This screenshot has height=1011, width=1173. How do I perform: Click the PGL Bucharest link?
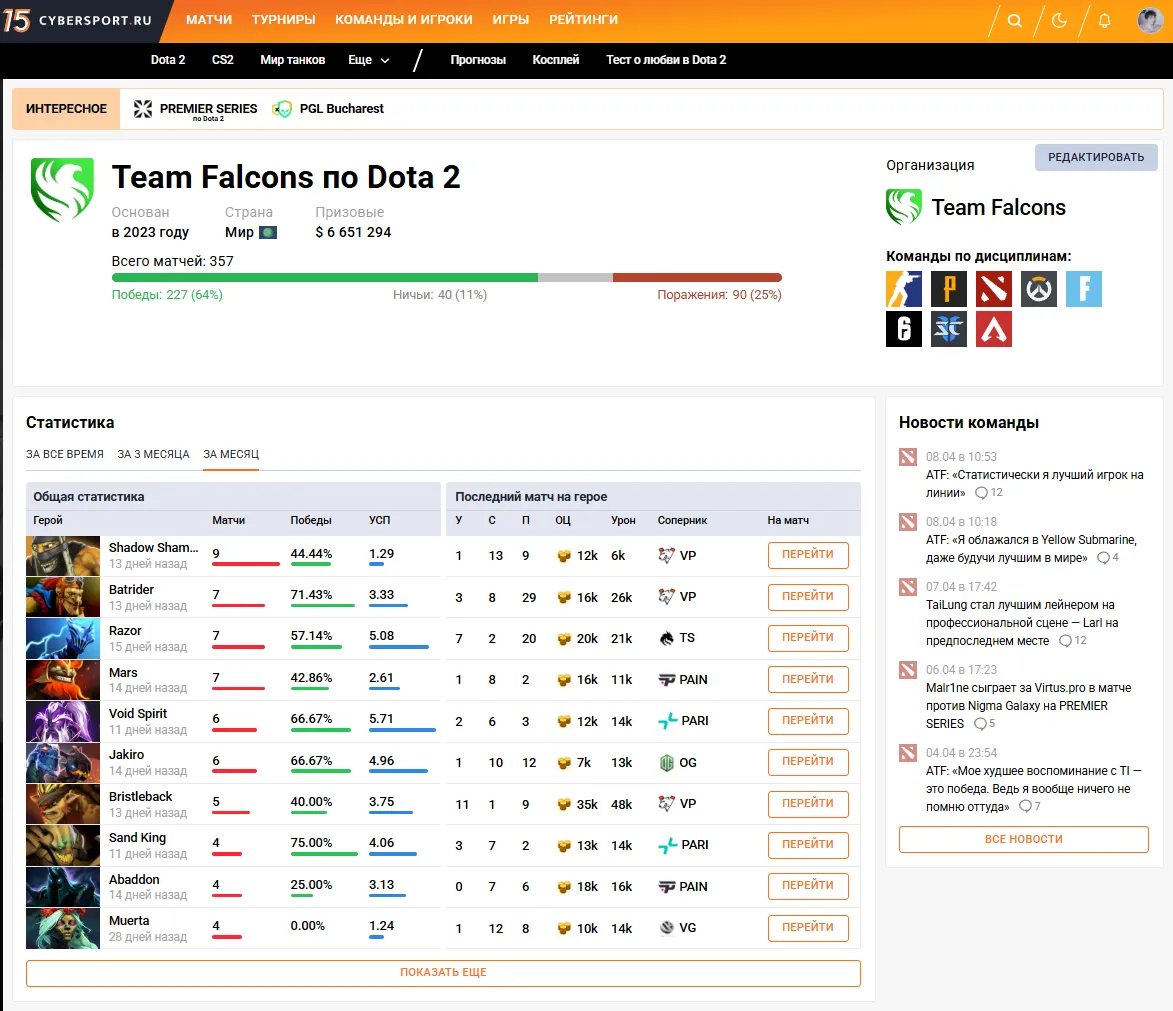click(328, 109)
